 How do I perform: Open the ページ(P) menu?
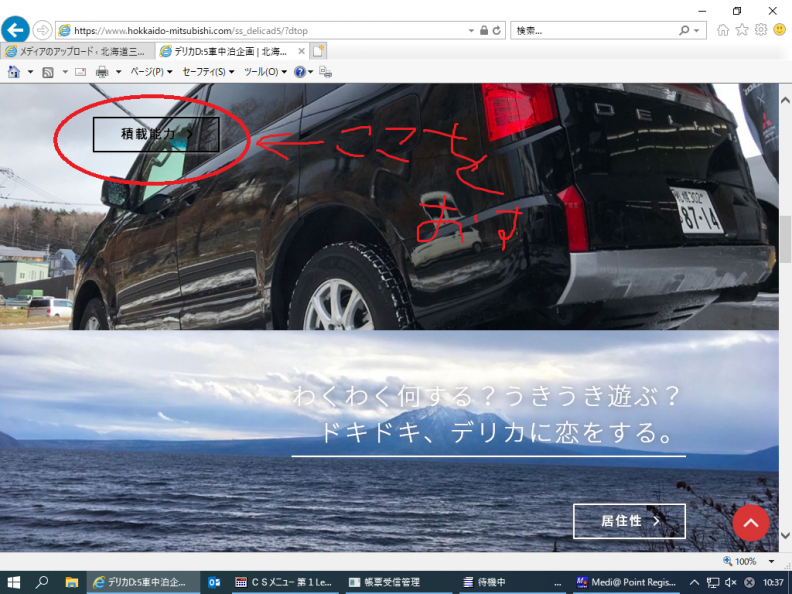[152, 72]
